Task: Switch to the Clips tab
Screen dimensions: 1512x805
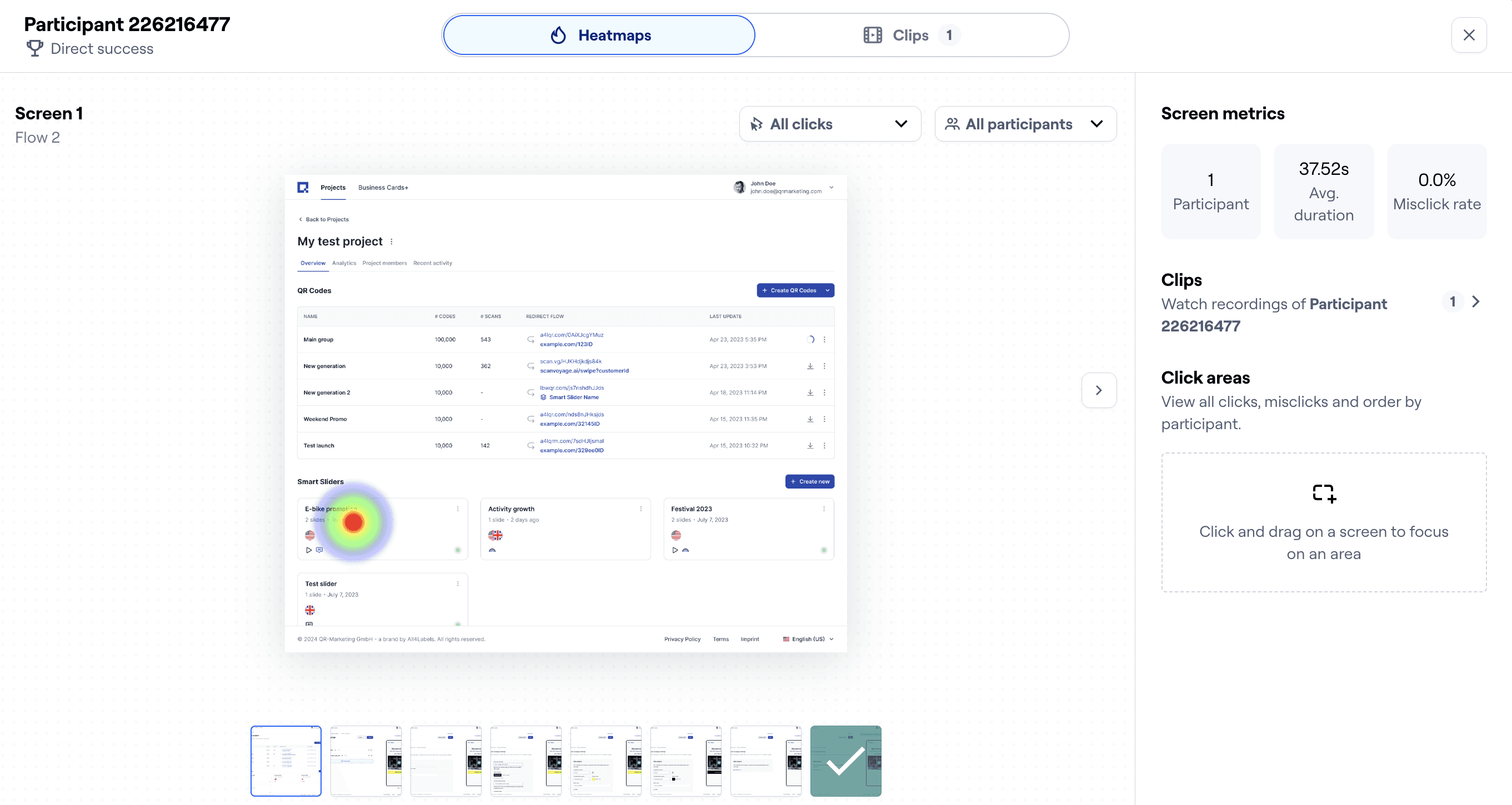Action: tap(910, 35)
